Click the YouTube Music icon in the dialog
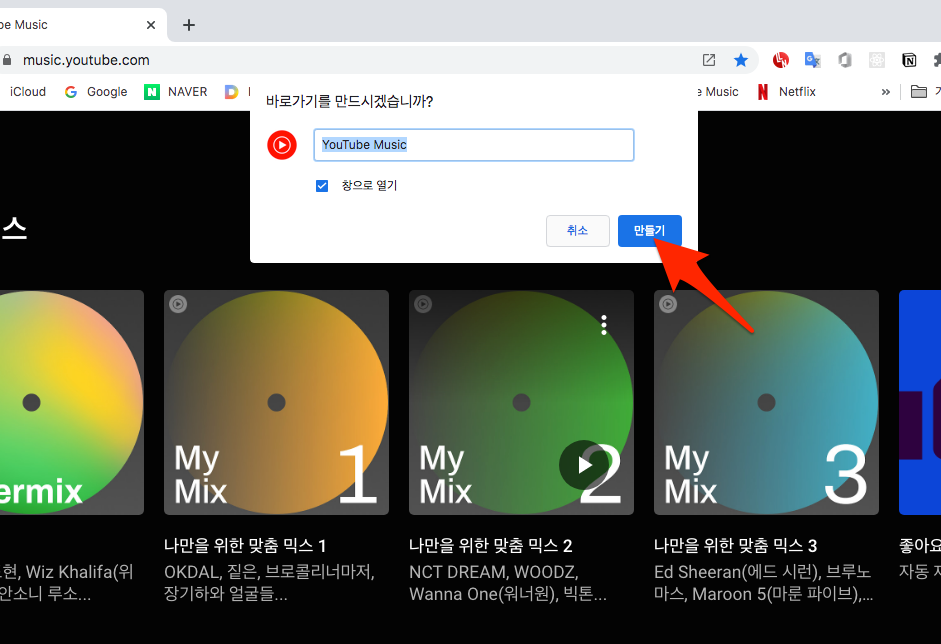 282,145
